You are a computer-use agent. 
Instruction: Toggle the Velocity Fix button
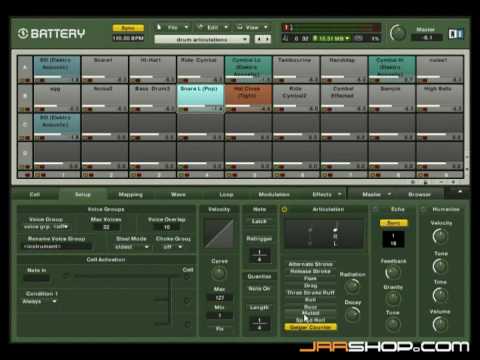[219, 329]
